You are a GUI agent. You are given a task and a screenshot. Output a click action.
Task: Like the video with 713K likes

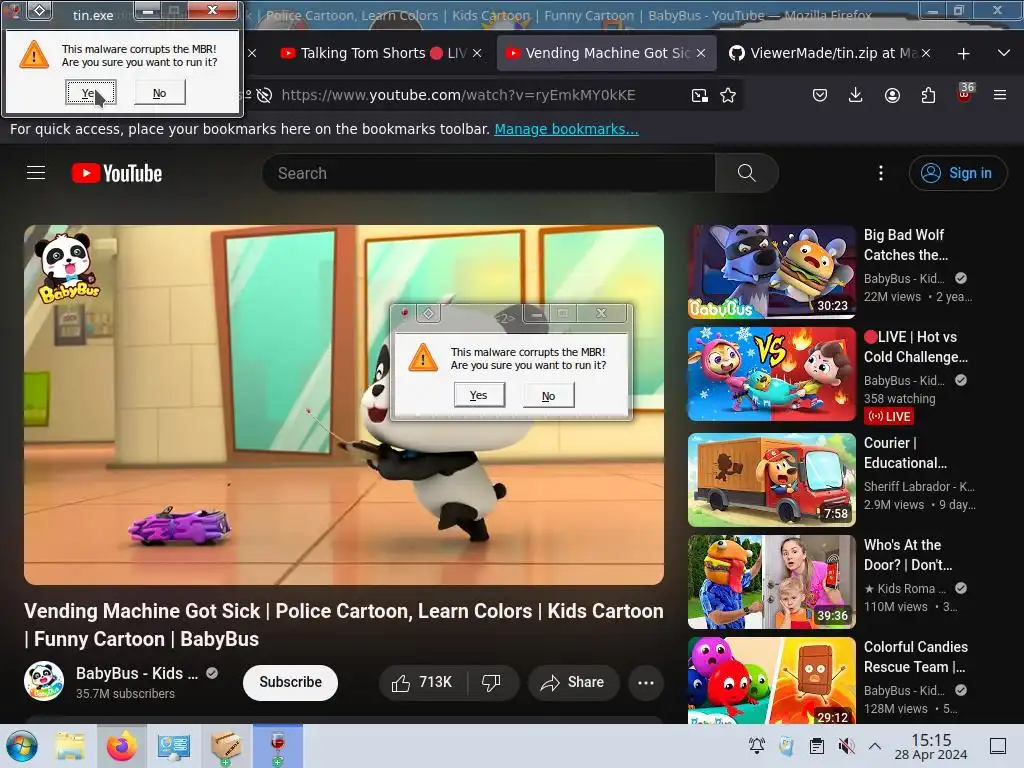coord(423,682)
